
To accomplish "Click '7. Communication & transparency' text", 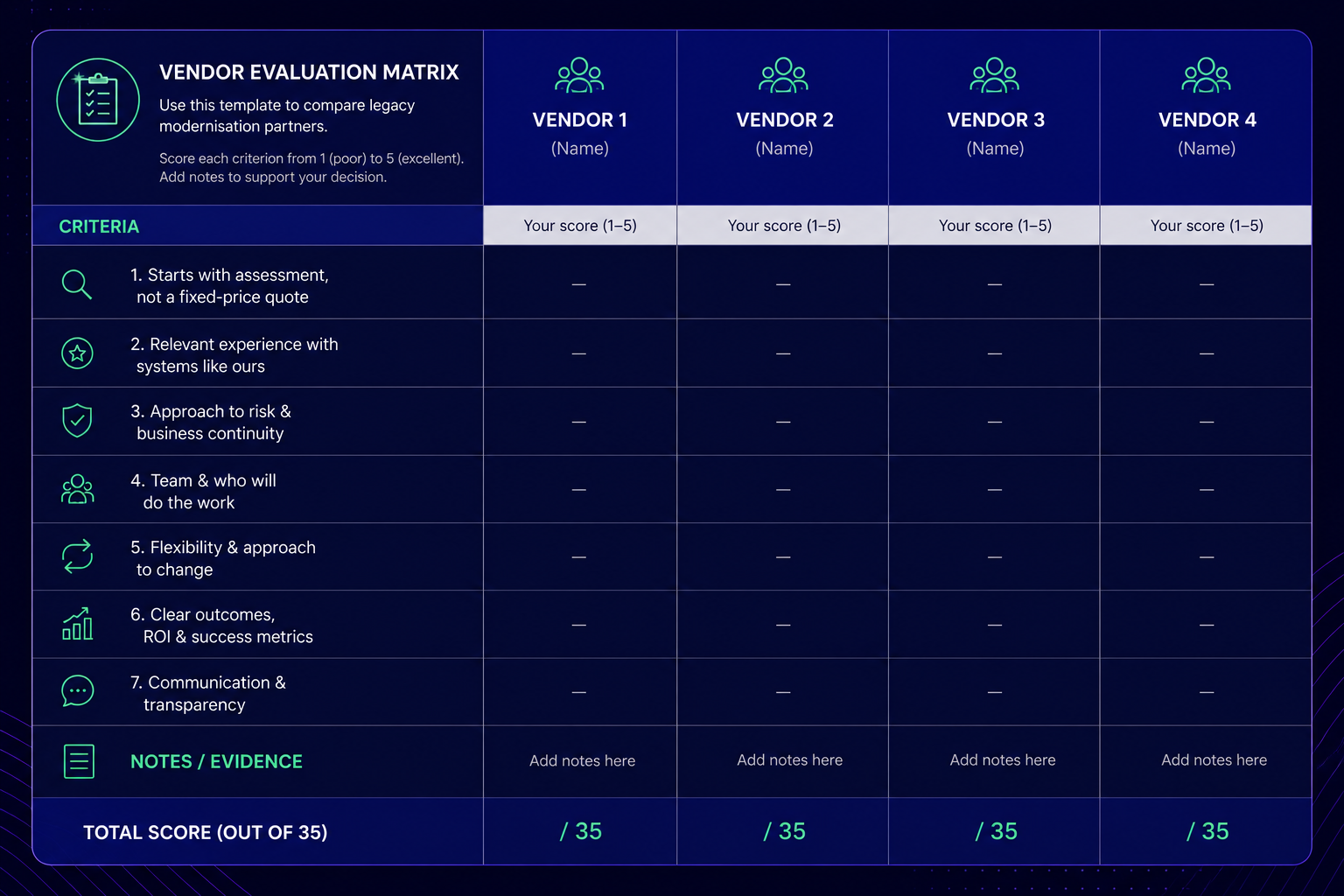I will tap(208, 693).
